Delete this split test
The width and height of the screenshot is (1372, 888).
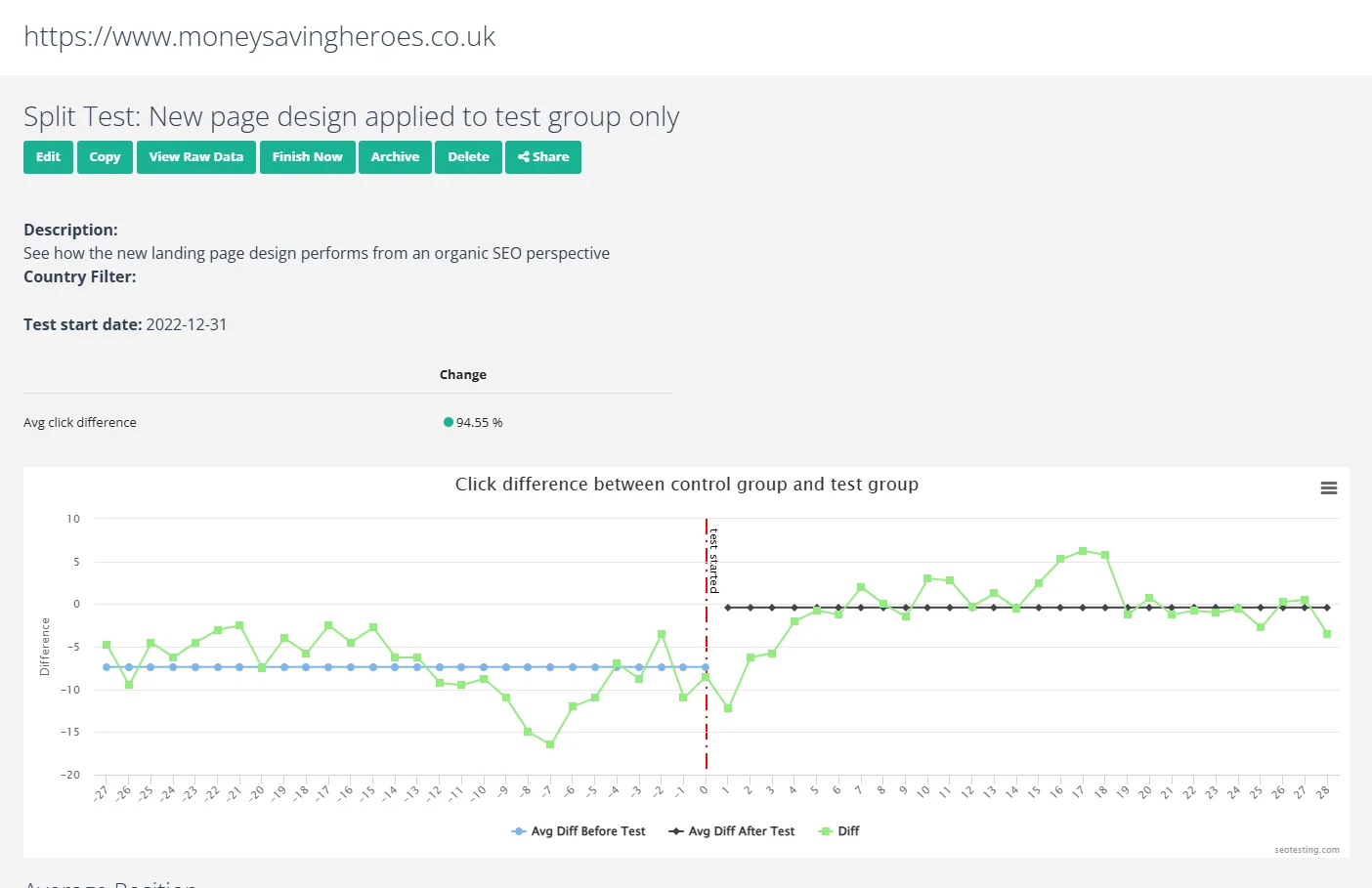[x=468, y=156]
